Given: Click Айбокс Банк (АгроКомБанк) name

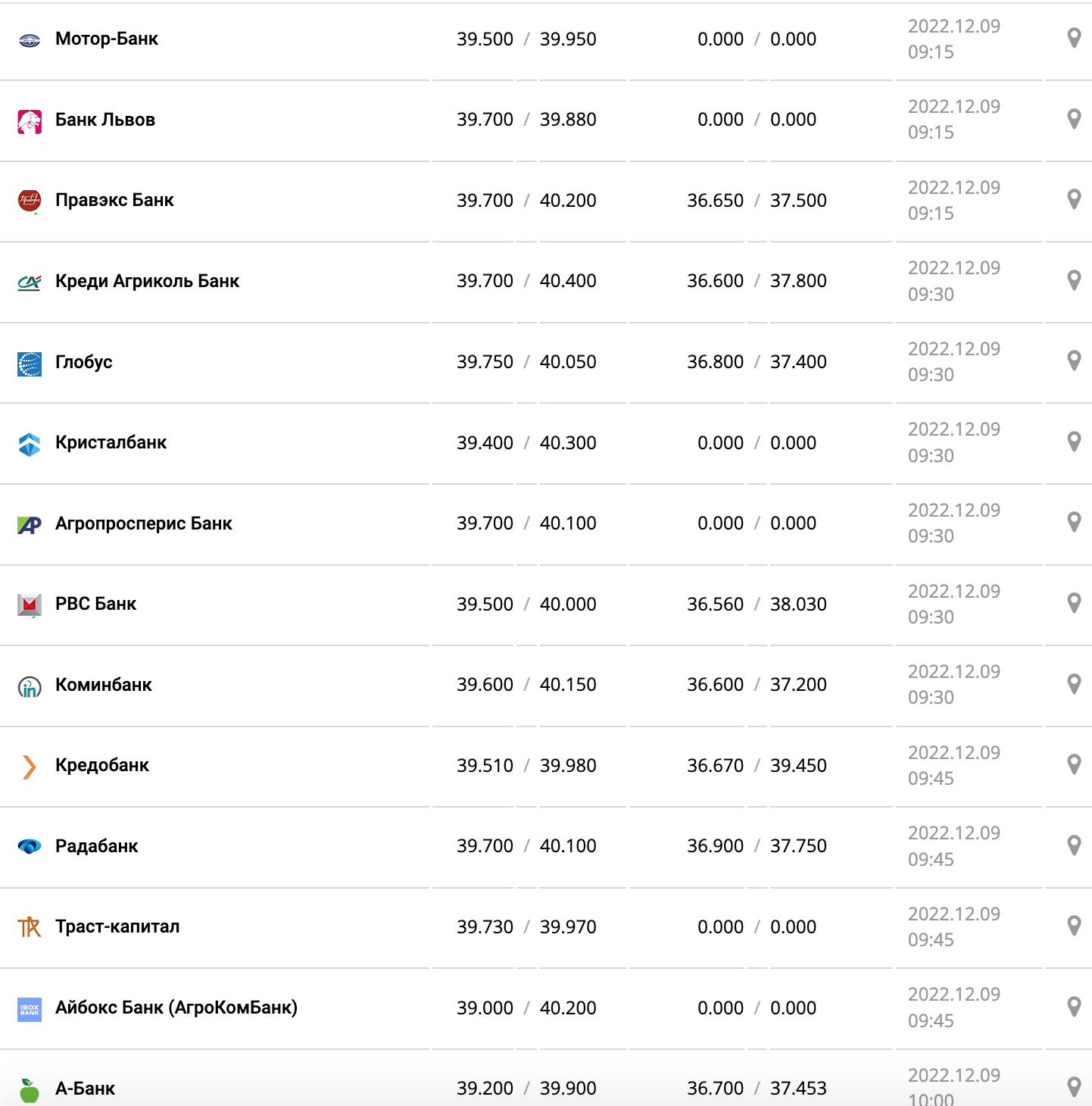Looking at the screenshot, I should 176,1008.
